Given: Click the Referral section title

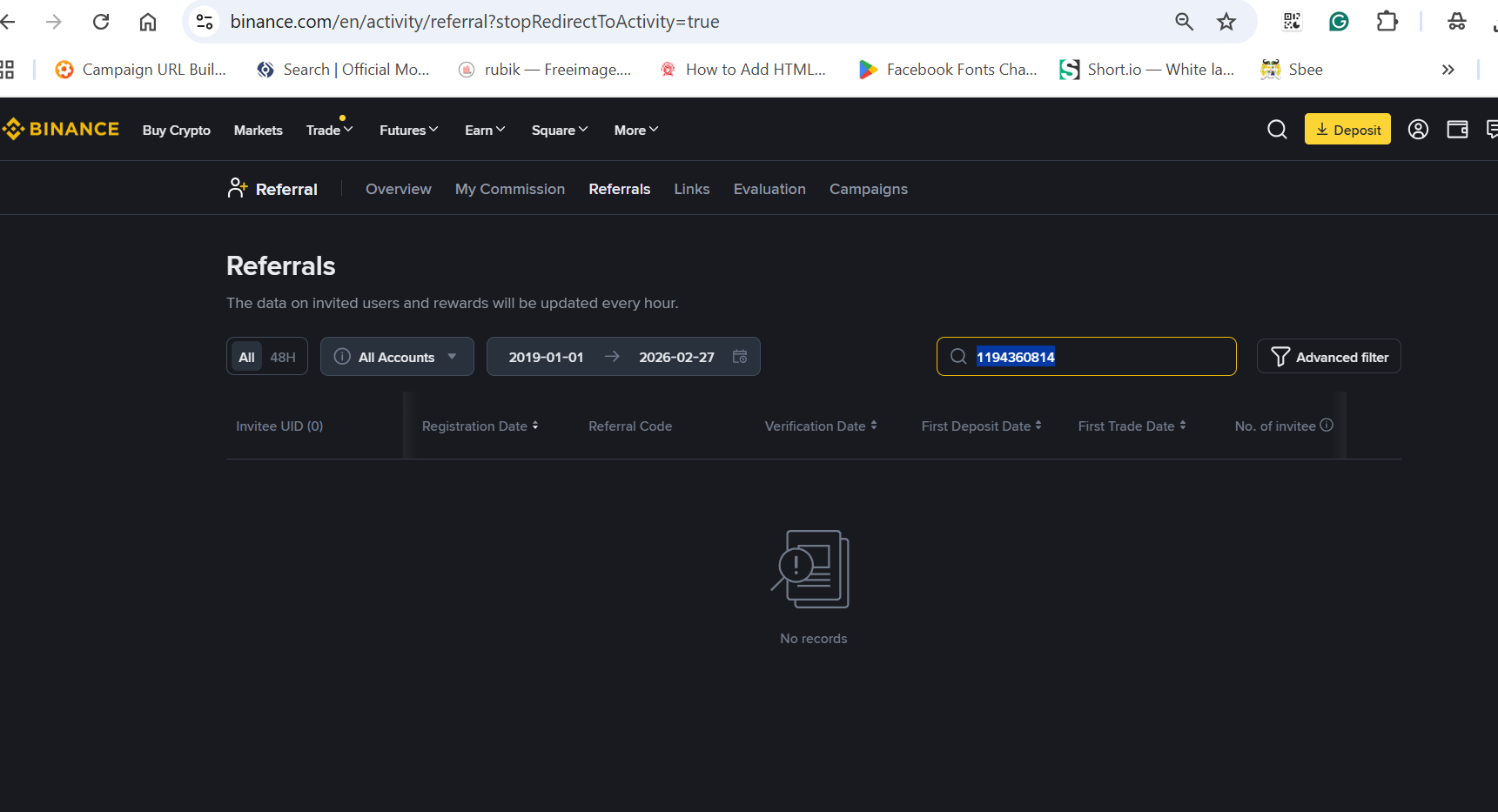Looking at the screenshot, I should pos(286,189).
